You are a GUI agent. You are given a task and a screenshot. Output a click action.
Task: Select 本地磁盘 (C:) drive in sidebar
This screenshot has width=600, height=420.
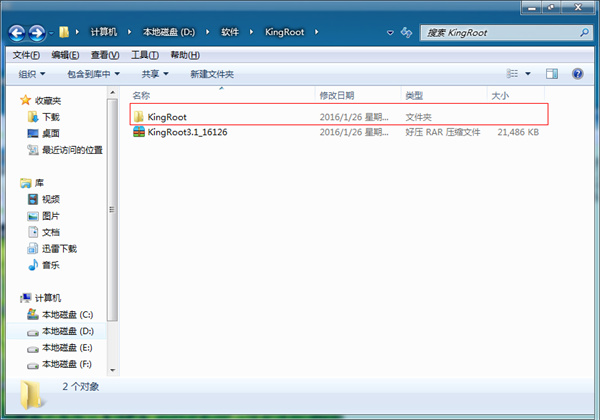click(x=66, y=314)
